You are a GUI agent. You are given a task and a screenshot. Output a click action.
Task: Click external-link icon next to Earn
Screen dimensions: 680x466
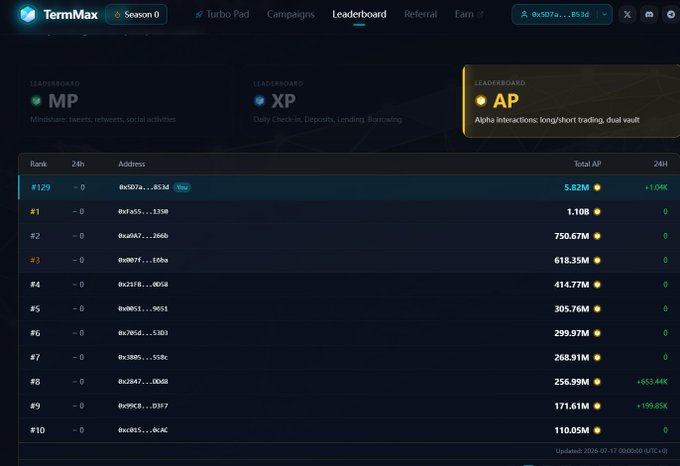[x=480, y=15]
